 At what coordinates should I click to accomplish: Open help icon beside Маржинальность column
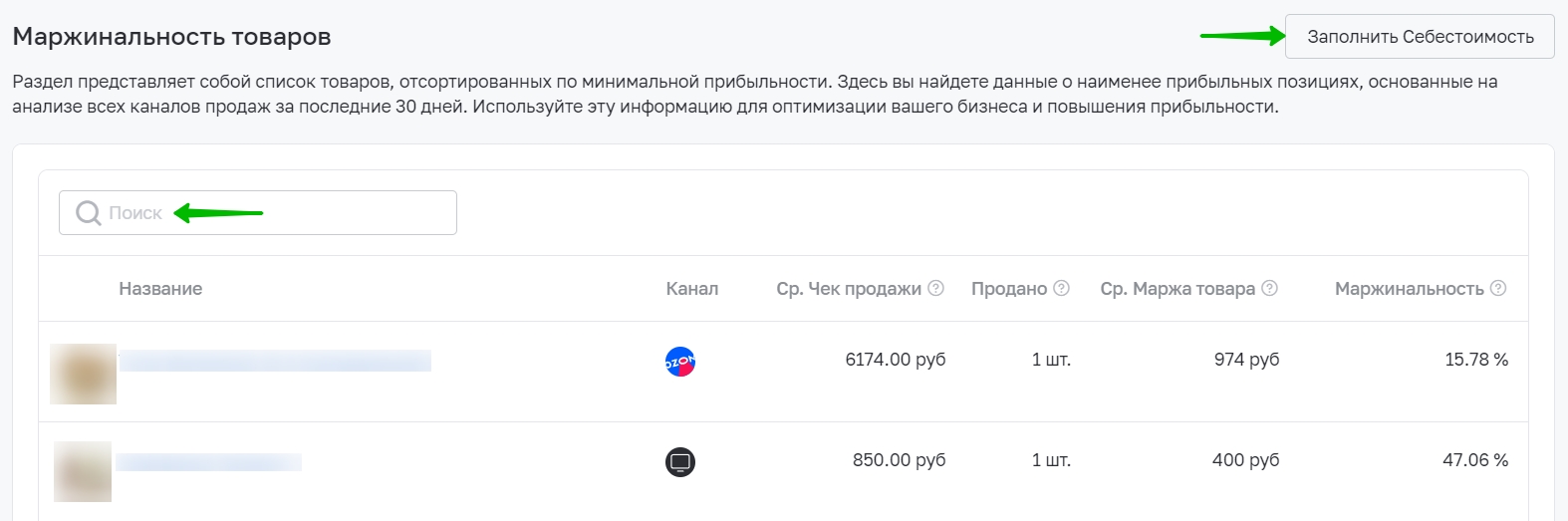(1497, 288)
